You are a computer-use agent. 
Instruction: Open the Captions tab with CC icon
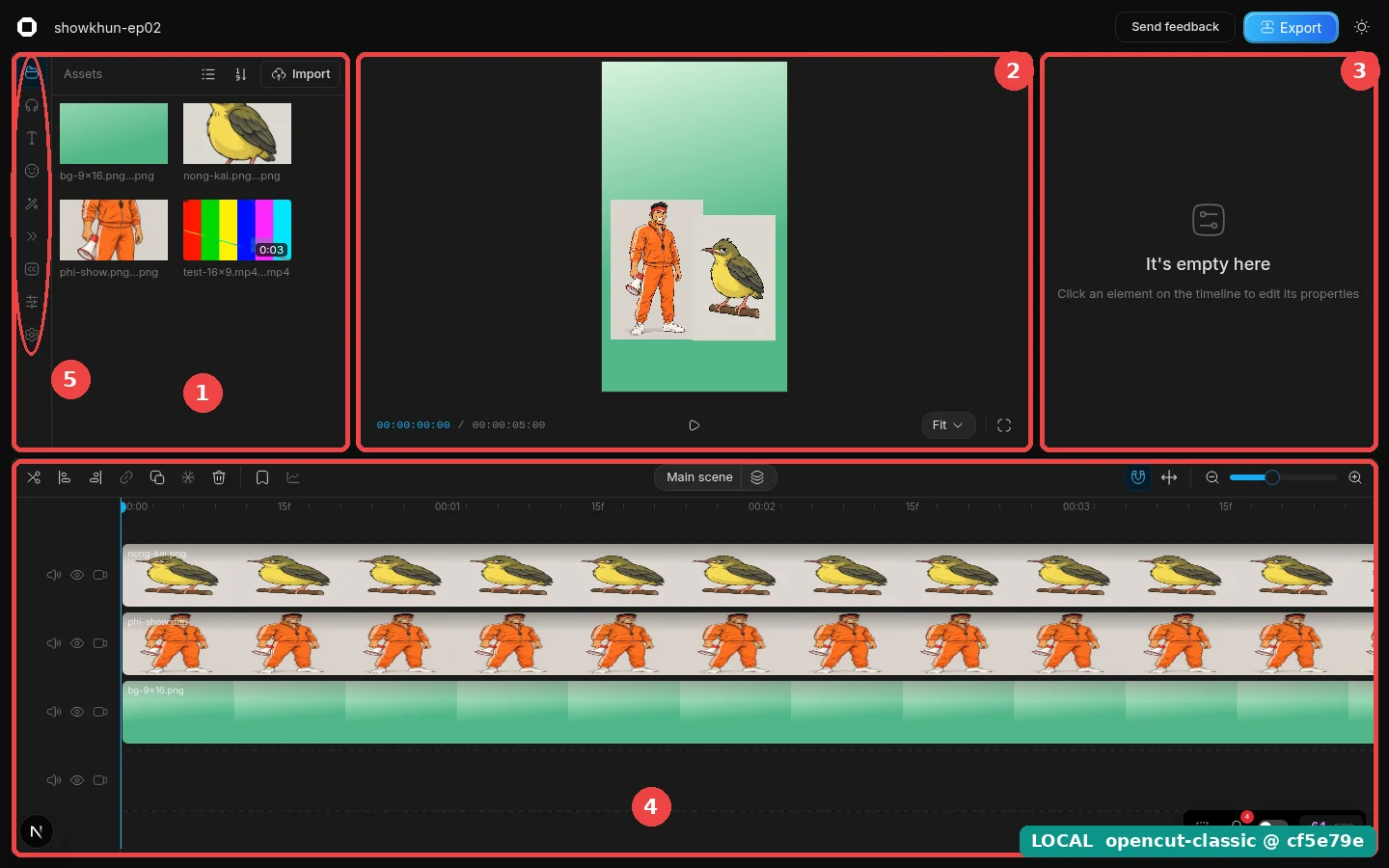click(32, 269)
